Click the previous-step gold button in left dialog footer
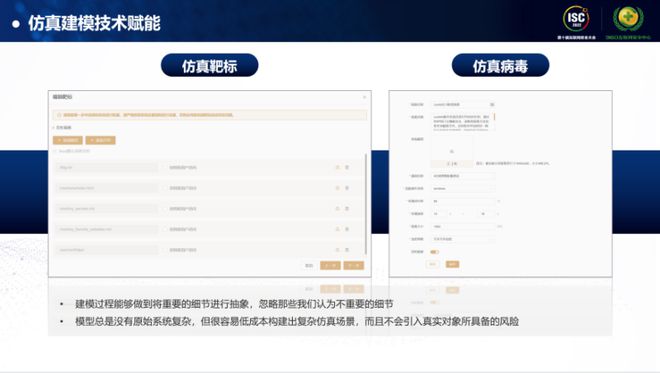The width and height of the screenshot is (660, 373). (x=330, y=266)
